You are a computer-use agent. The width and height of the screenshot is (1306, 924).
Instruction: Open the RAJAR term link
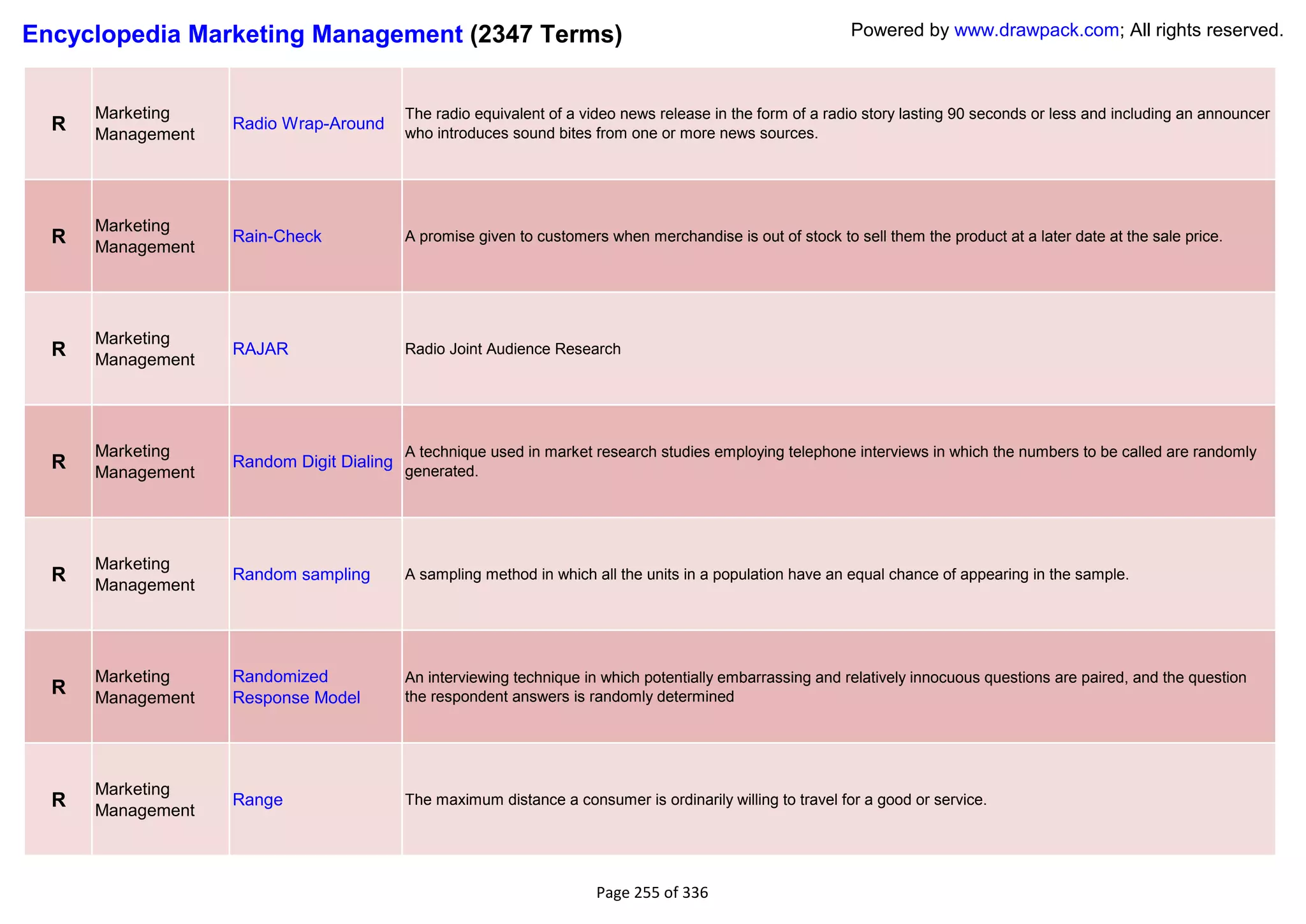(x=260, y=349)
